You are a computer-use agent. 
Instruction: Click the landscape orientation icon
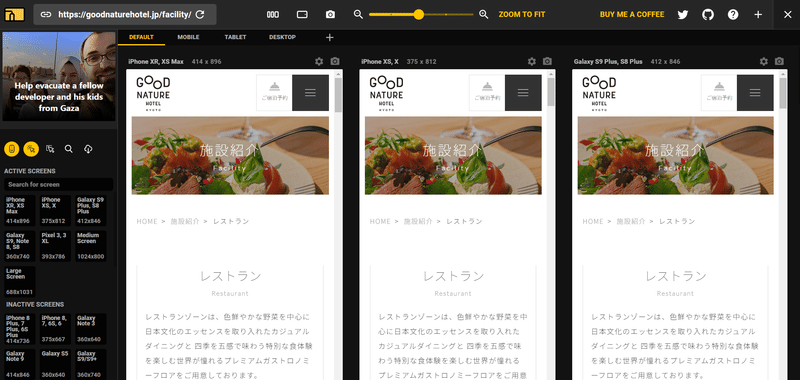[302, 14]
